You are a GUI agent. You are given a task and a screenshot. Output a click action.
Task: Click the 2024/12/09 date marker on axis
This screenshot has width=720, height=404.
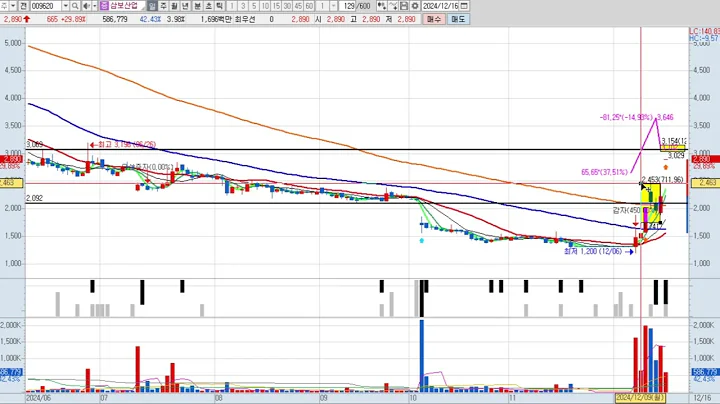tap(640, 397)
